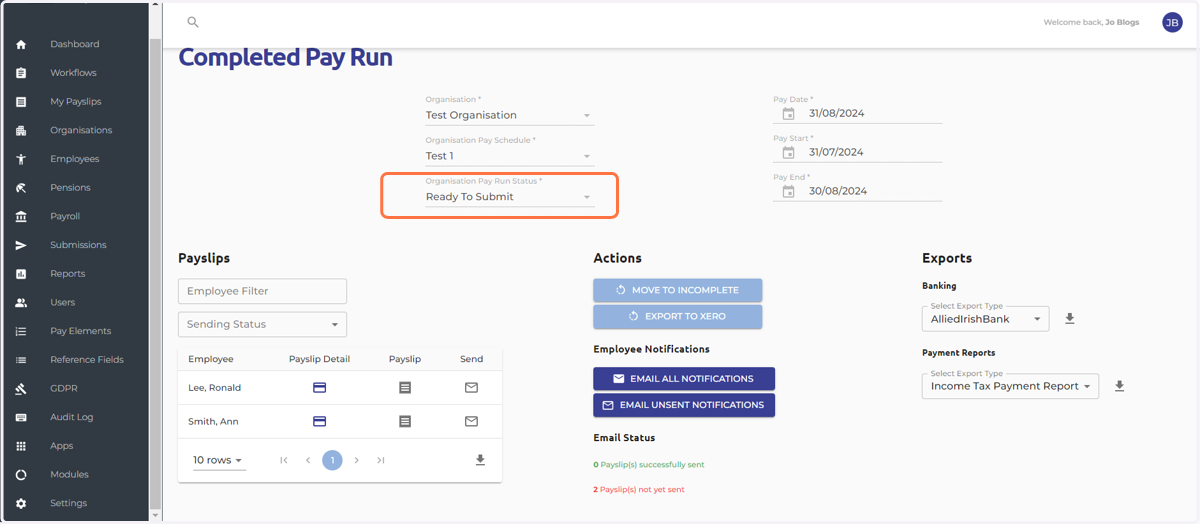
Task: Go to previous payslips page
Action: pos(308,460)
